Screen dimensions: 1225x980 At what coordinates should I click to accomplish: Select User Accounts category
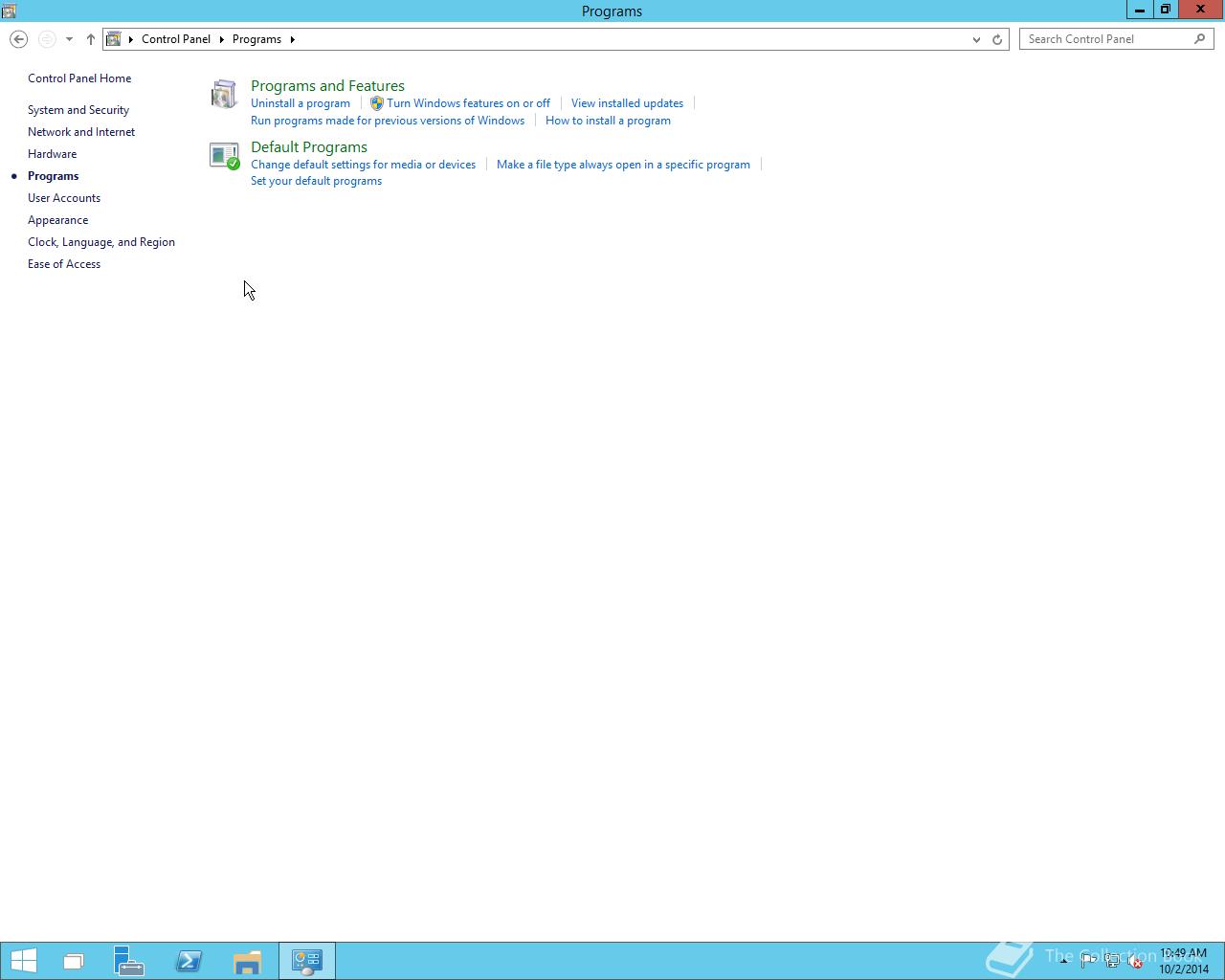[64, 198]
